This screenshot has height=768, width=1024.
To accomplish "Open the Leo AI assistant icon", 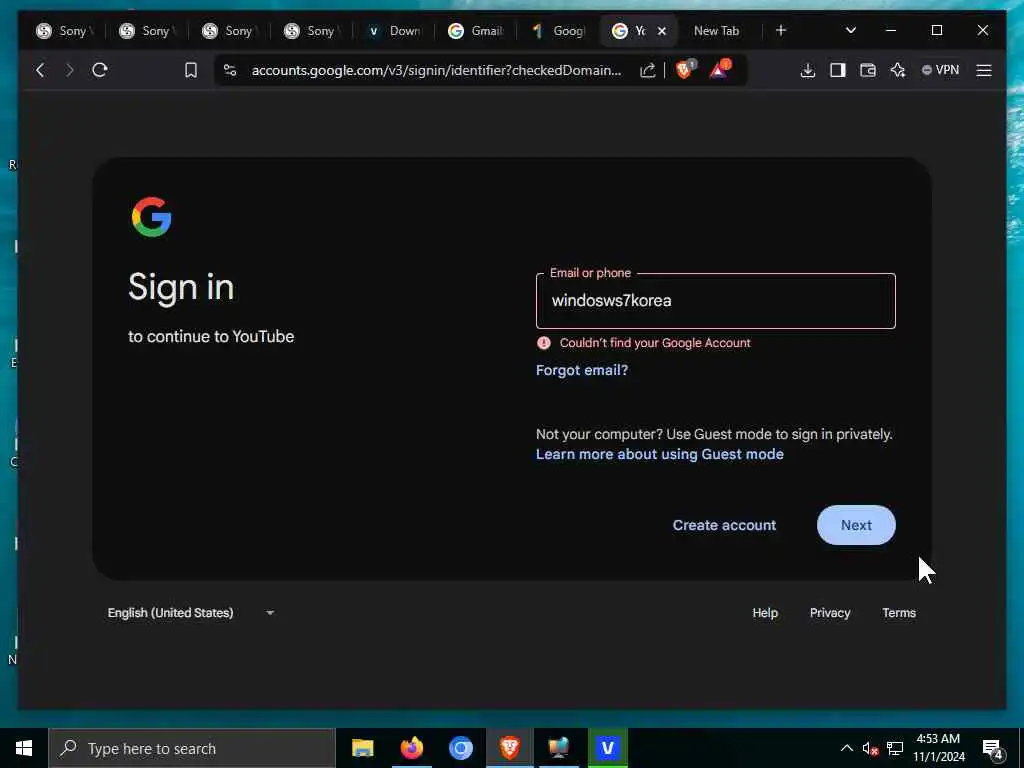I will click(898, 70).
